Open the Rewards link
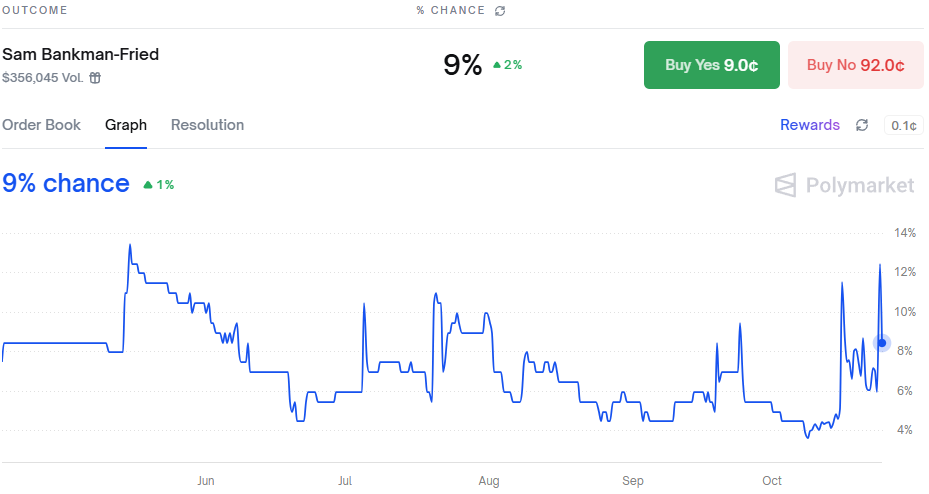Image resolution: width=929 pixels, height=494 pixels. click(809, 125)
